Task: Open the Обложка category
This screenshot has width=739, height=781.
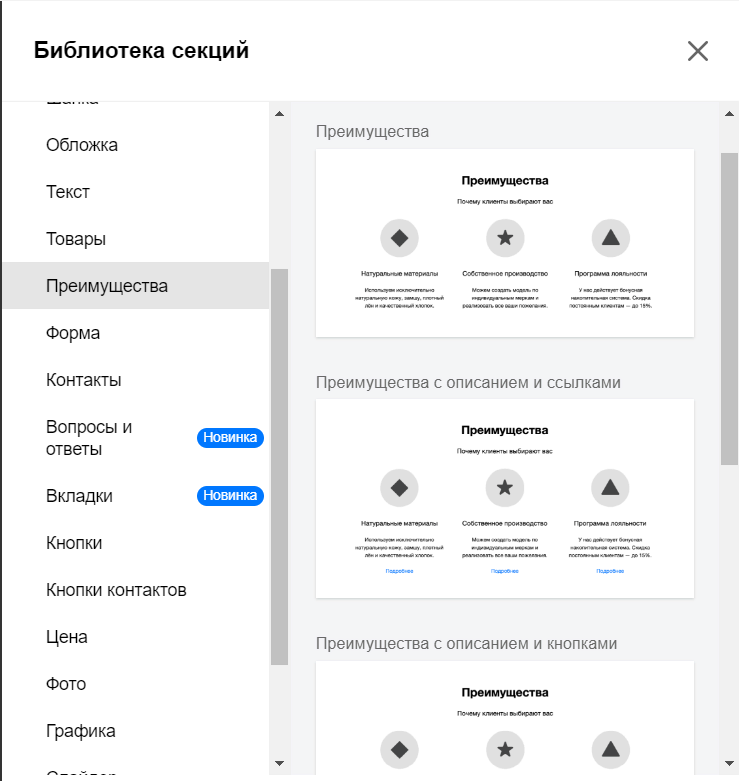Action: point(136,145)
